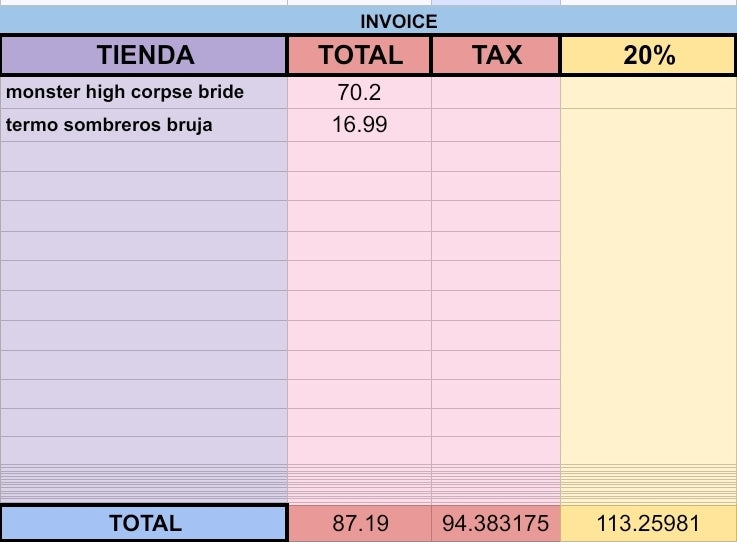Click the empty TOTAL cell below 16.99
The height and width of the screenshot is (542, 737).
[x=360, y=157]
